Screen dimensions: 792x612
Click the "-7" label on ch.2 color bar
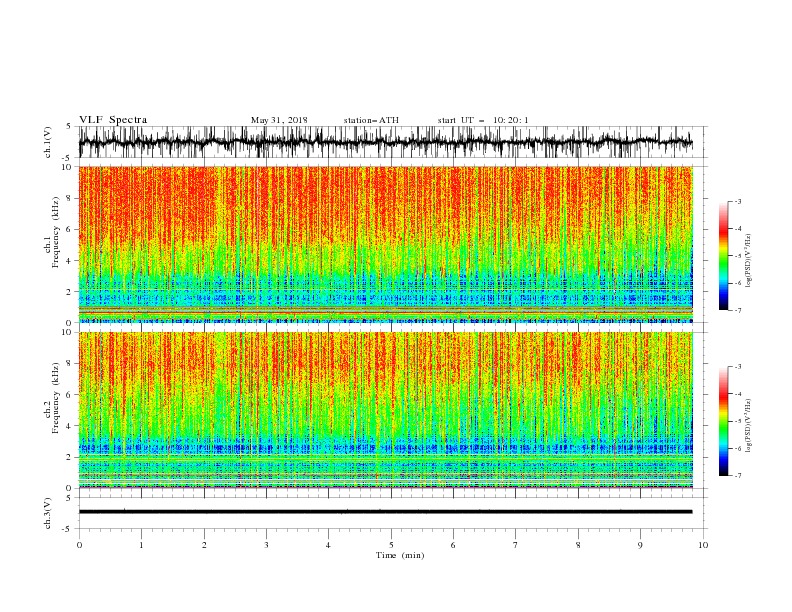pyautogui.click(x=737, y=476)
